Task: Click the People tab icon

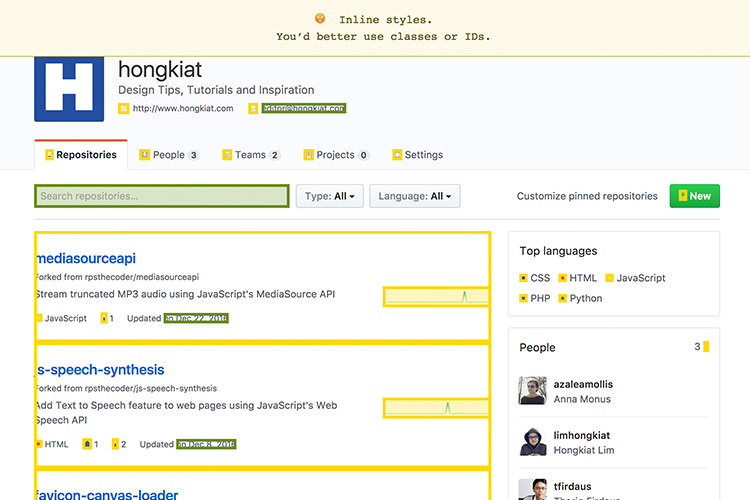Action: [x=144, y=155]
